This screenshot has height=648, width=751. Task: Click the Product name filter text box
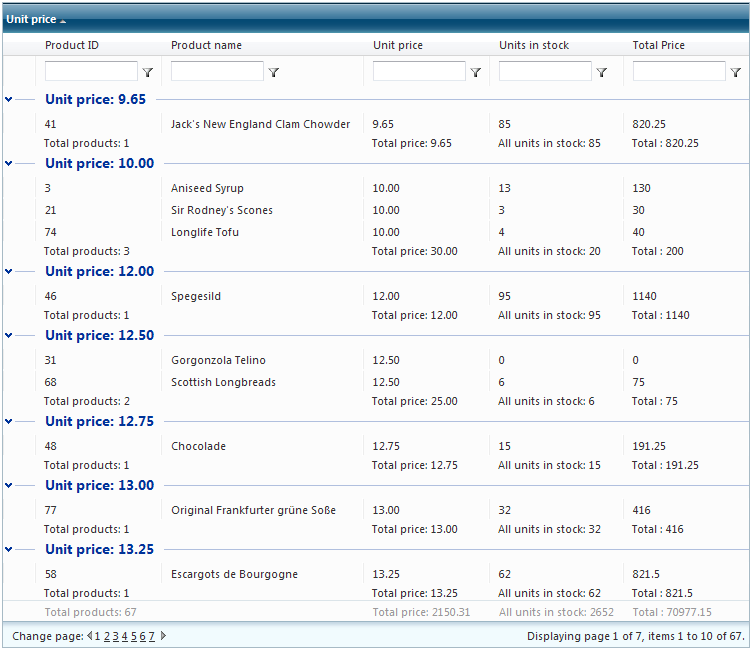pyautogui.click(x=217, y=71)
